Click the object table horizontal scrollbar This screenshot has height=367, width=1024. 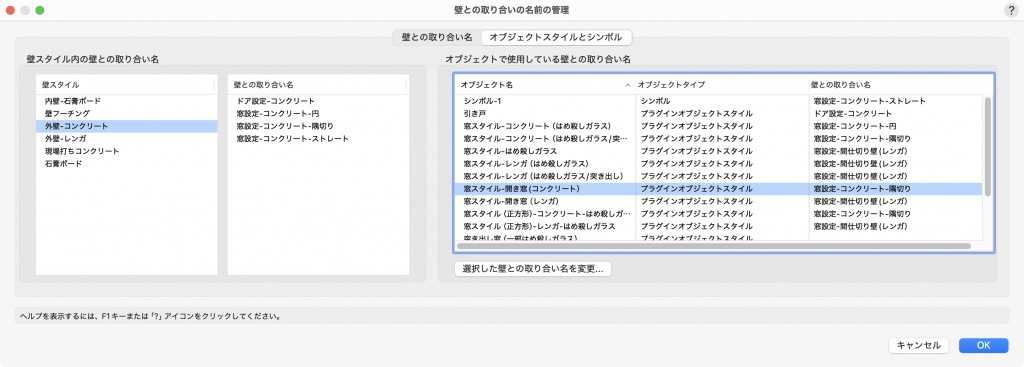point(714,246)
